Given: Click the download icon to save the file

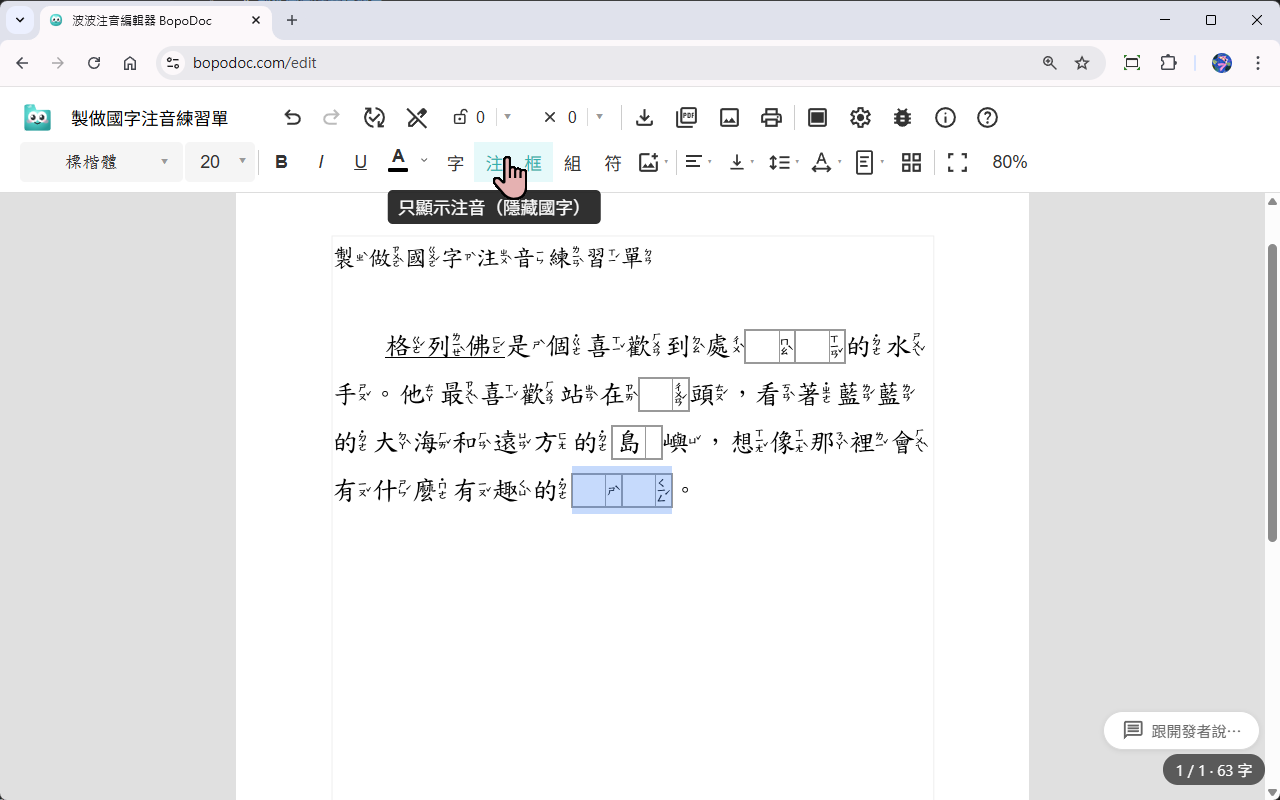Looking at the screenshot, I should [x=644, y=117].
